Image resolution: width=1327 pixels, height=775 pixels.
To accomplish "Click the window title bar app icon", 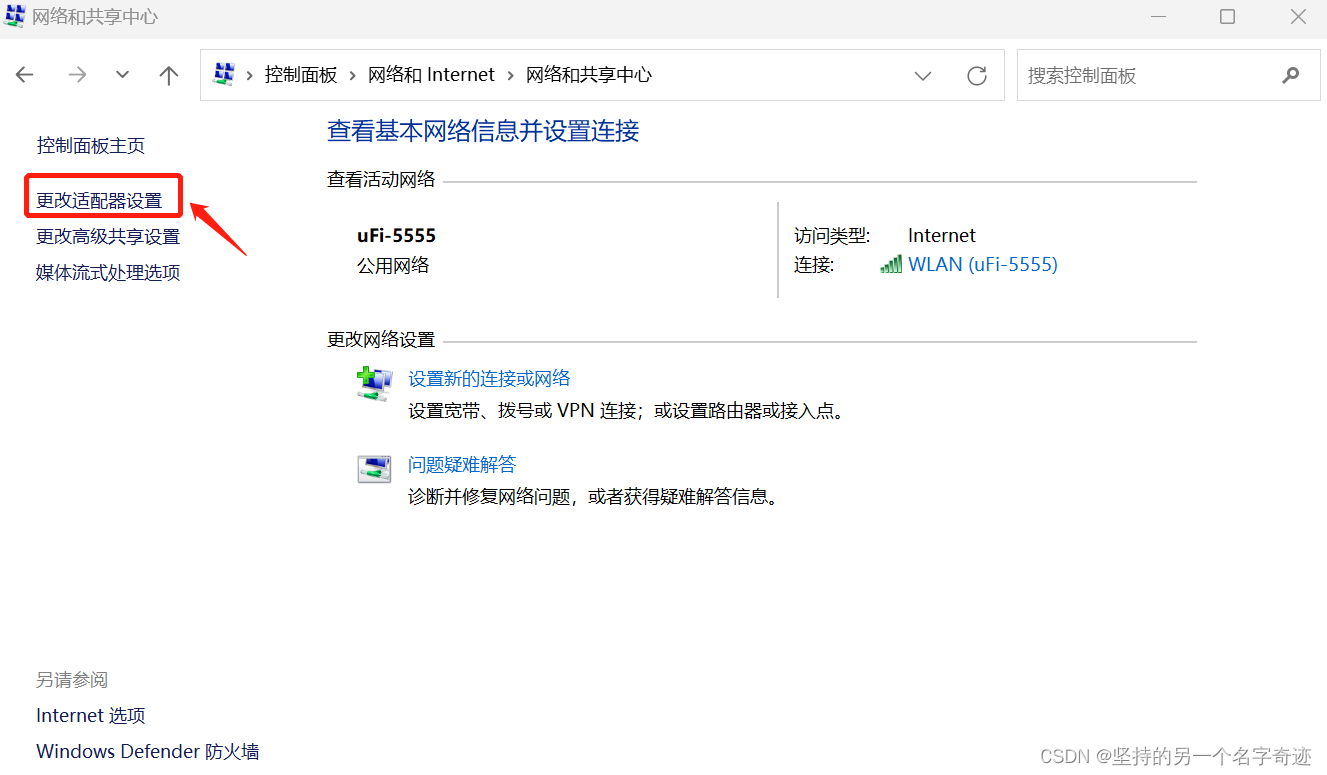I will (15, 17).
